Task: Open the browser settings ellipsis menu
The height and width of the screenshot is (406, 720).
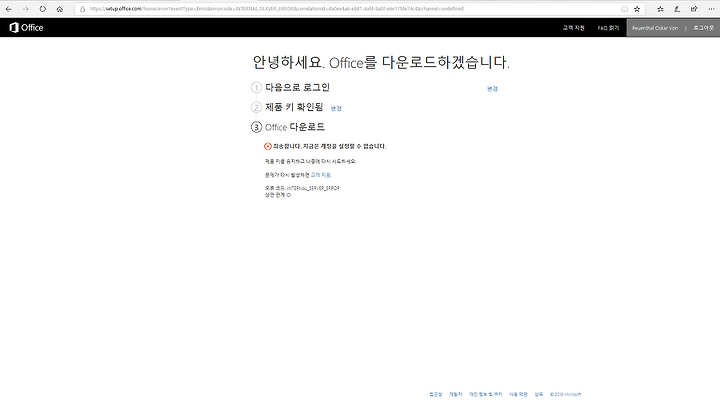Action: [711, 9]
